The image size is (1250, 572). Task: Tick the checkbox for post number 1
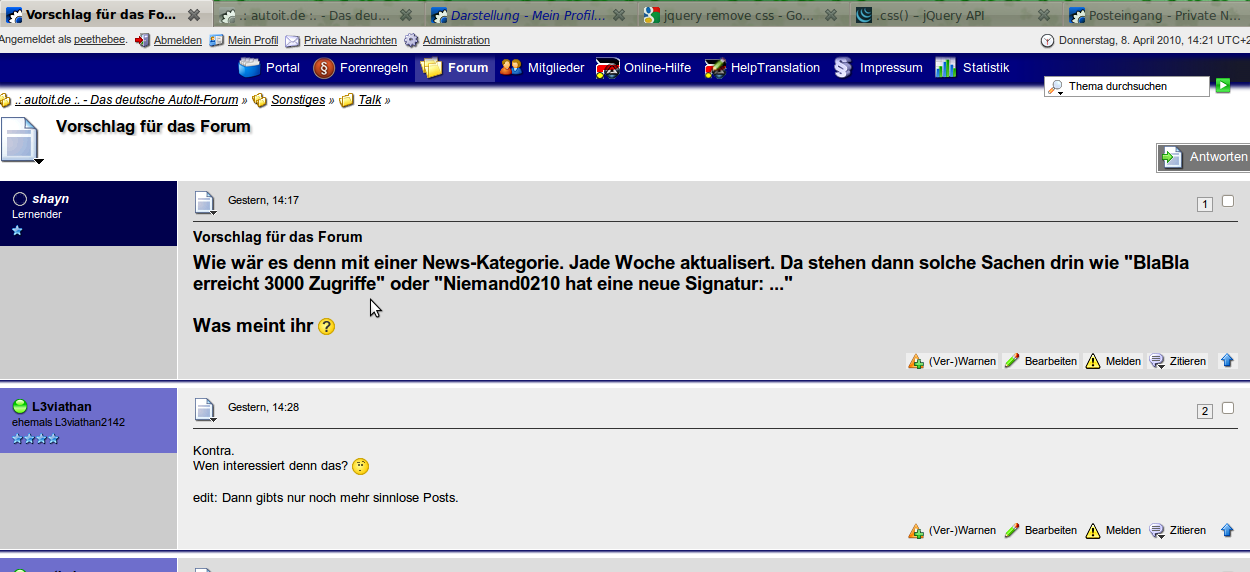1228,201
